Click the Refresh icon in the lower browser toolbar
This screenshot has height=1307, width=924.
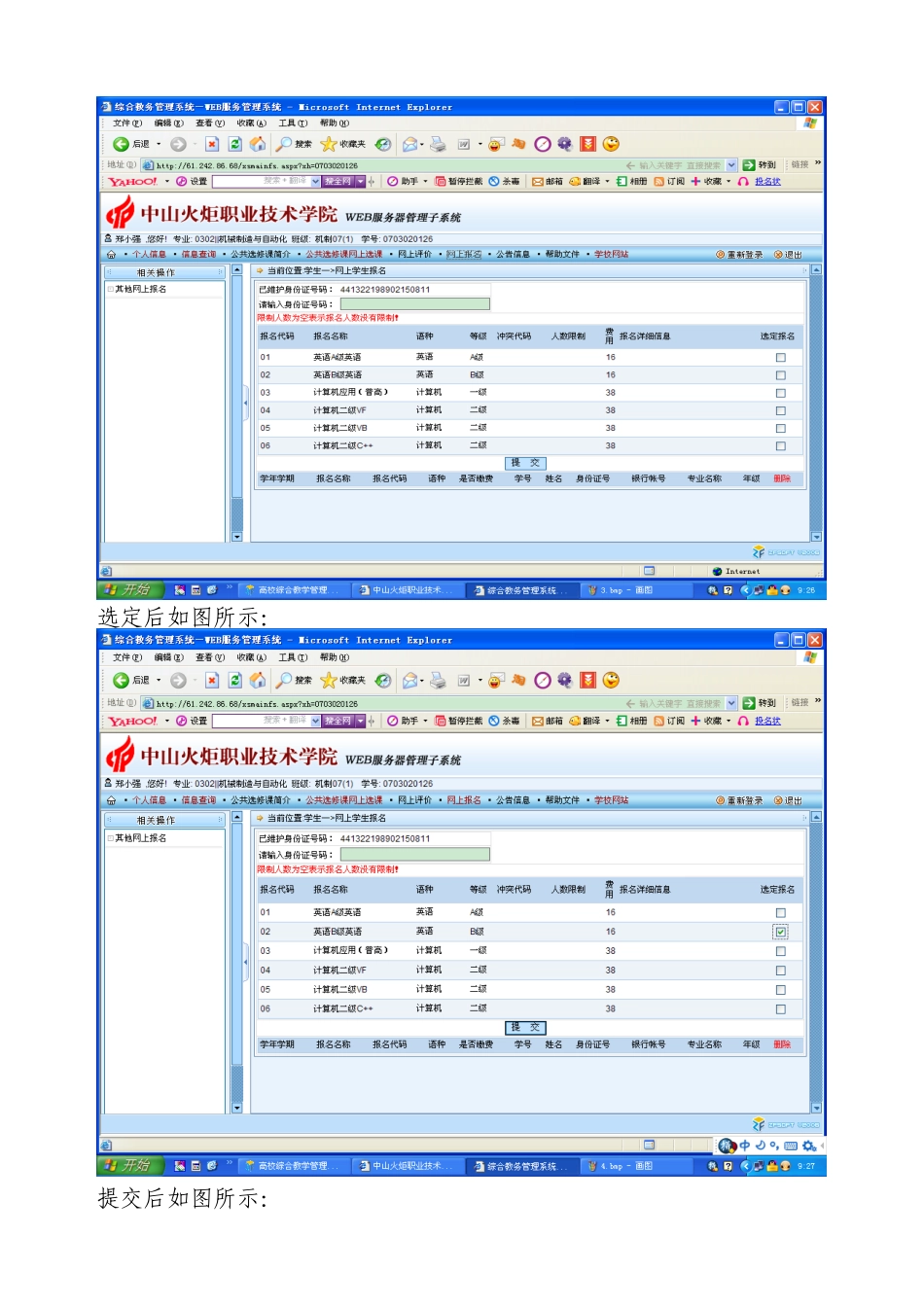tap(234, 680)
